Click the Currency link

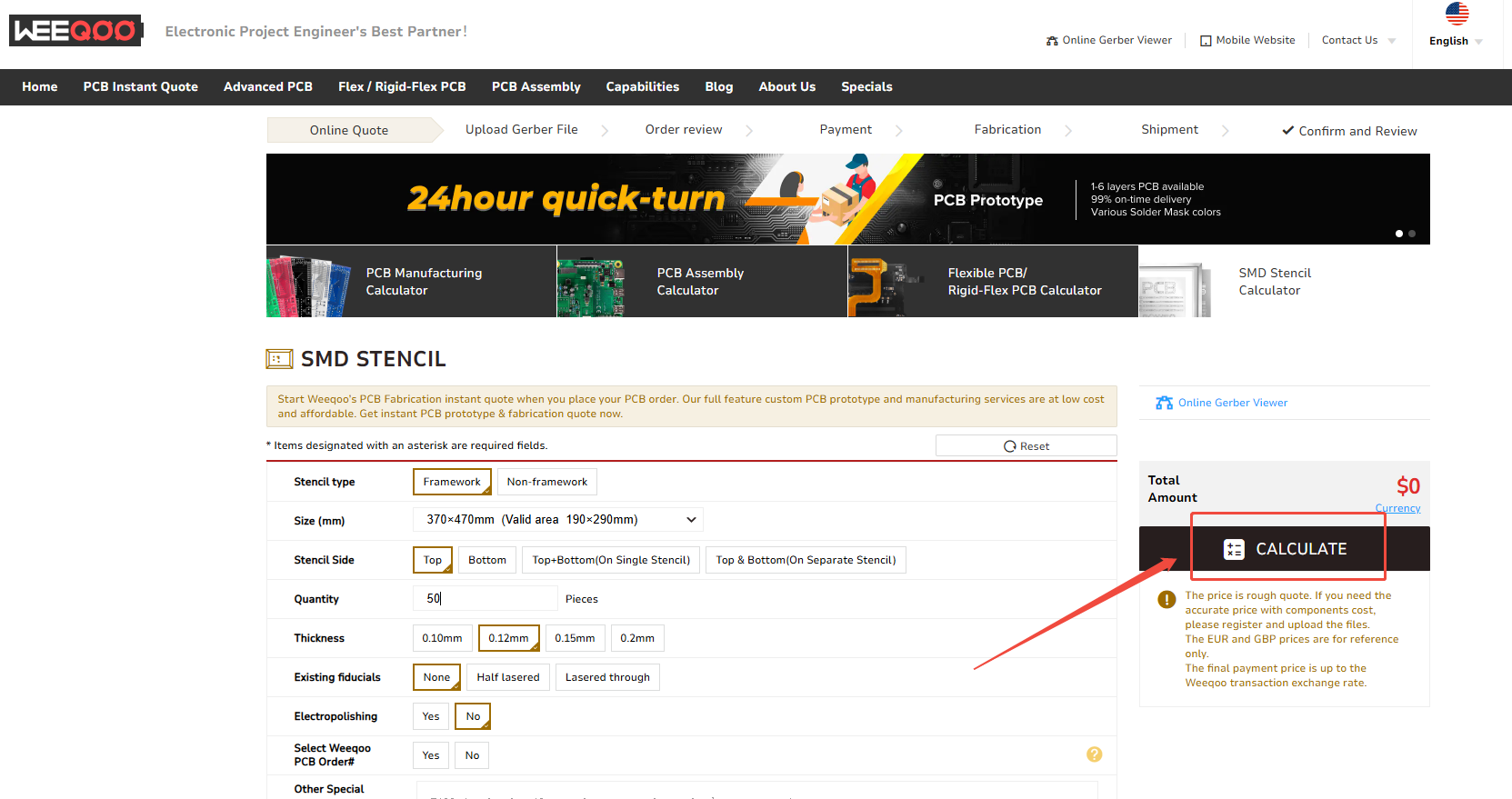coord(1397,508)
